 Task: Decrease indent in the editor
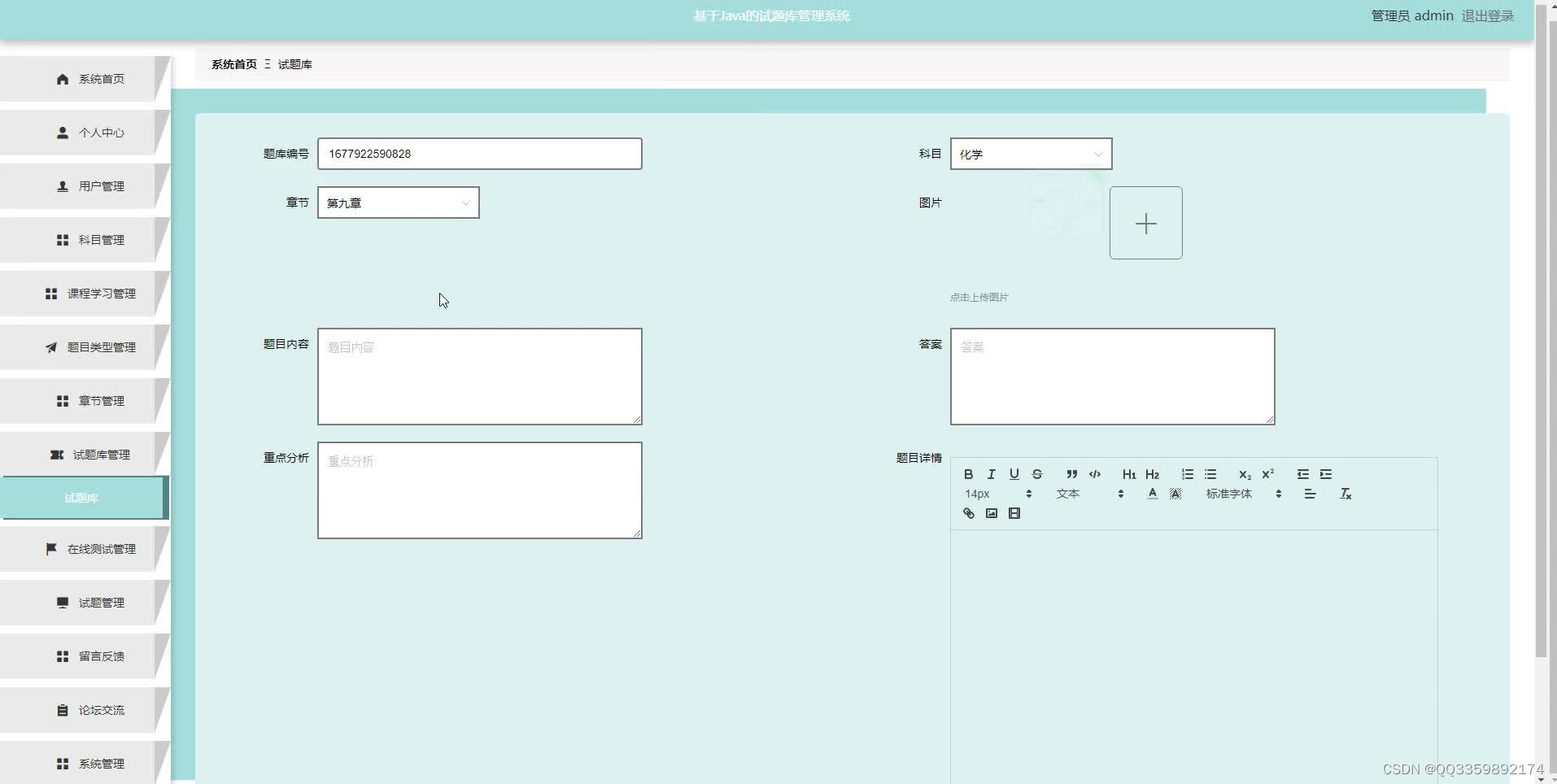pyautogui.click(x=1302, y=474)
